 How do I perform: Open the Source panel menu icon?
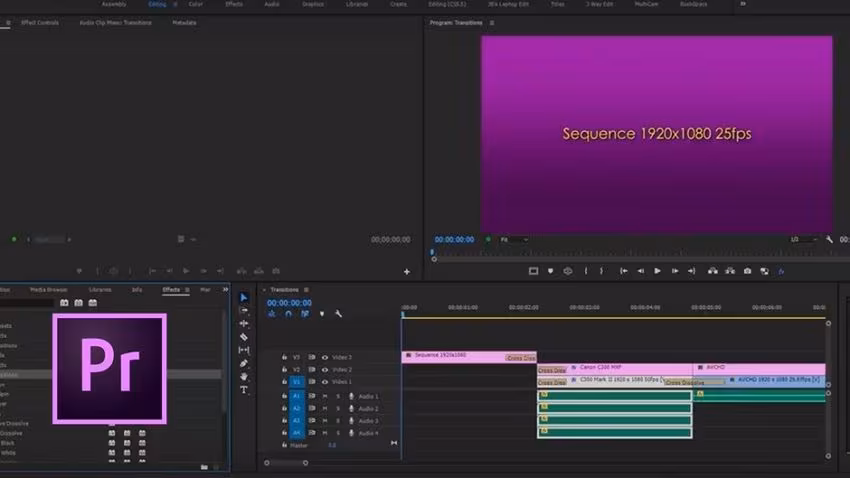click(8, 23)
